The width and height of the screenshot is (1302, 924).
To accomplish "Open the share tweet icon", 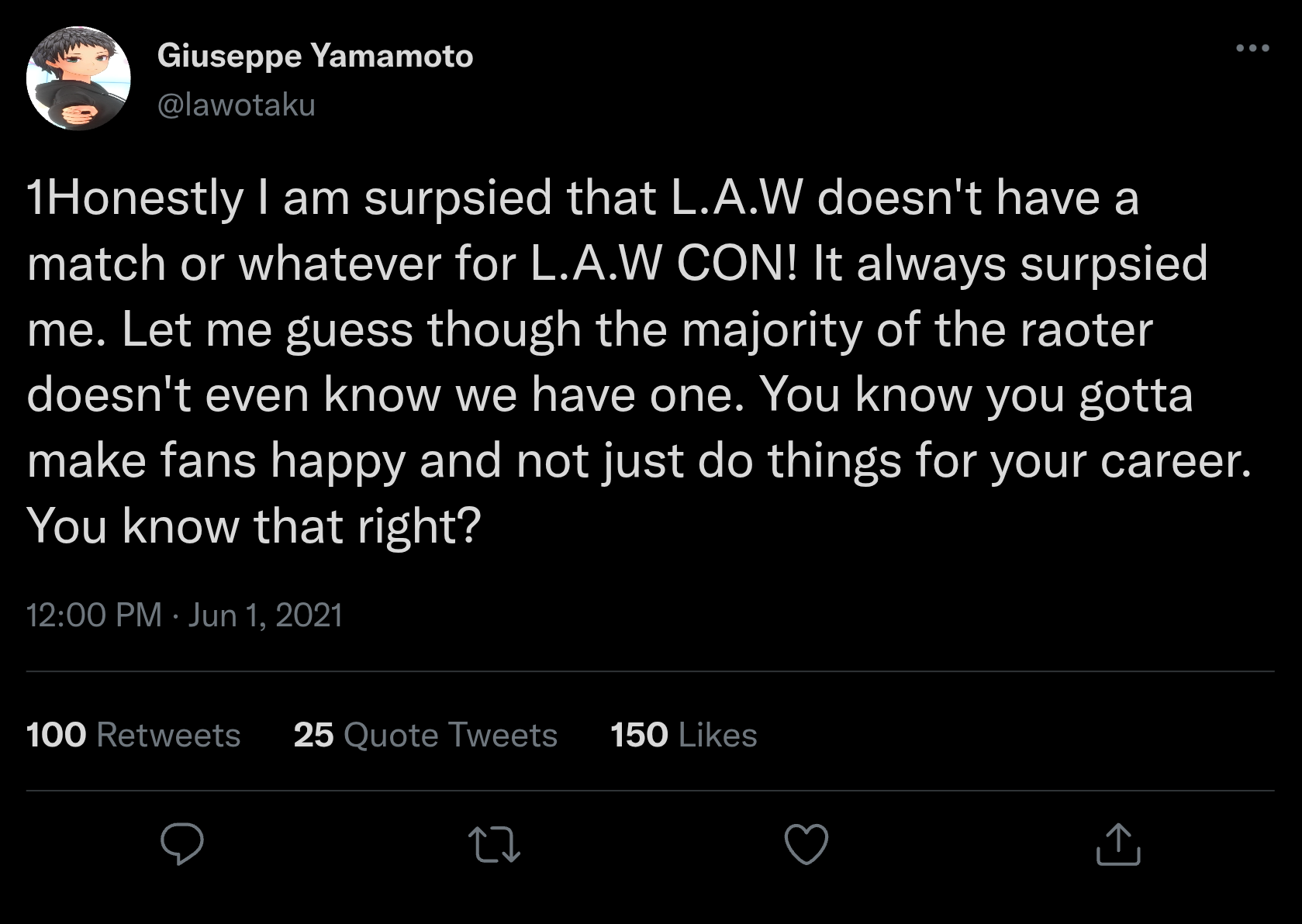I will click(1118, 844).
